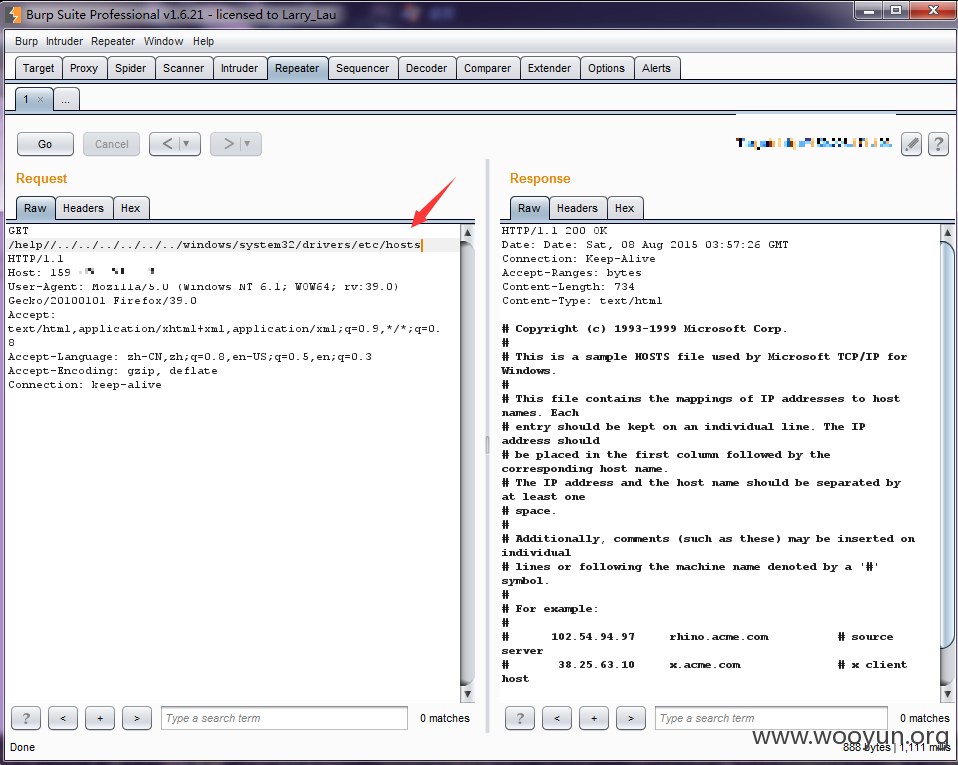Click the edit target pencil icon
This screenshot has width=958, height=765.
tap(911, 145)
